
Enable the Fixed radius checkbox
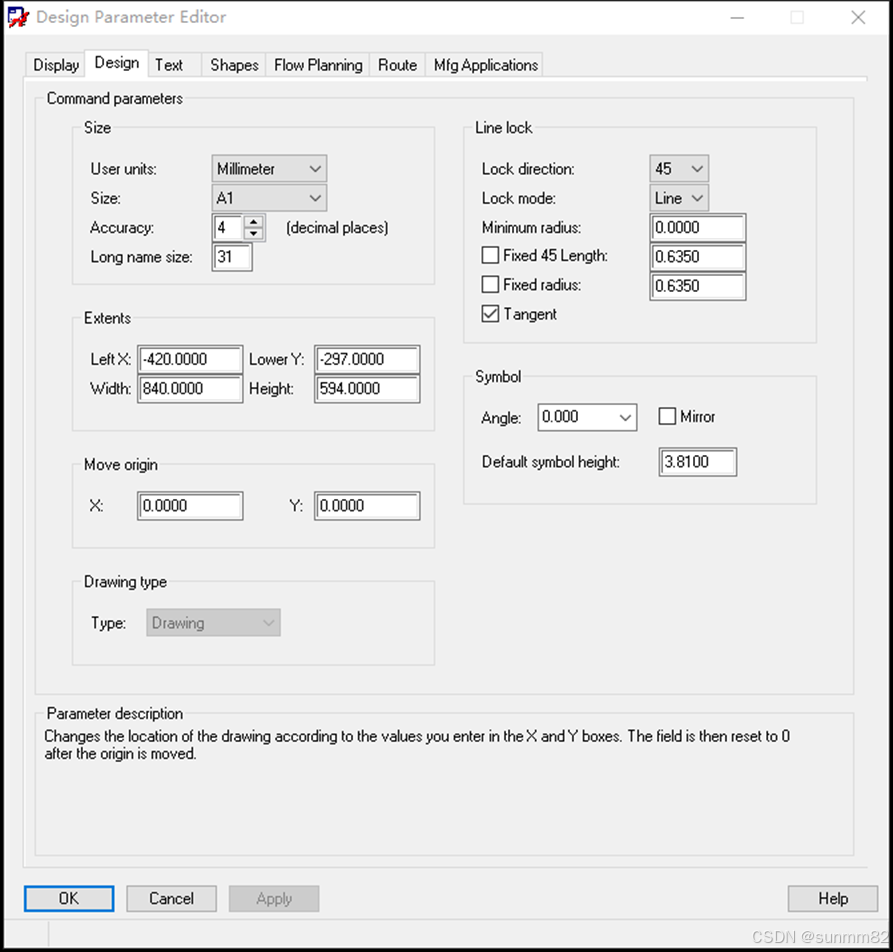point(490,285)
